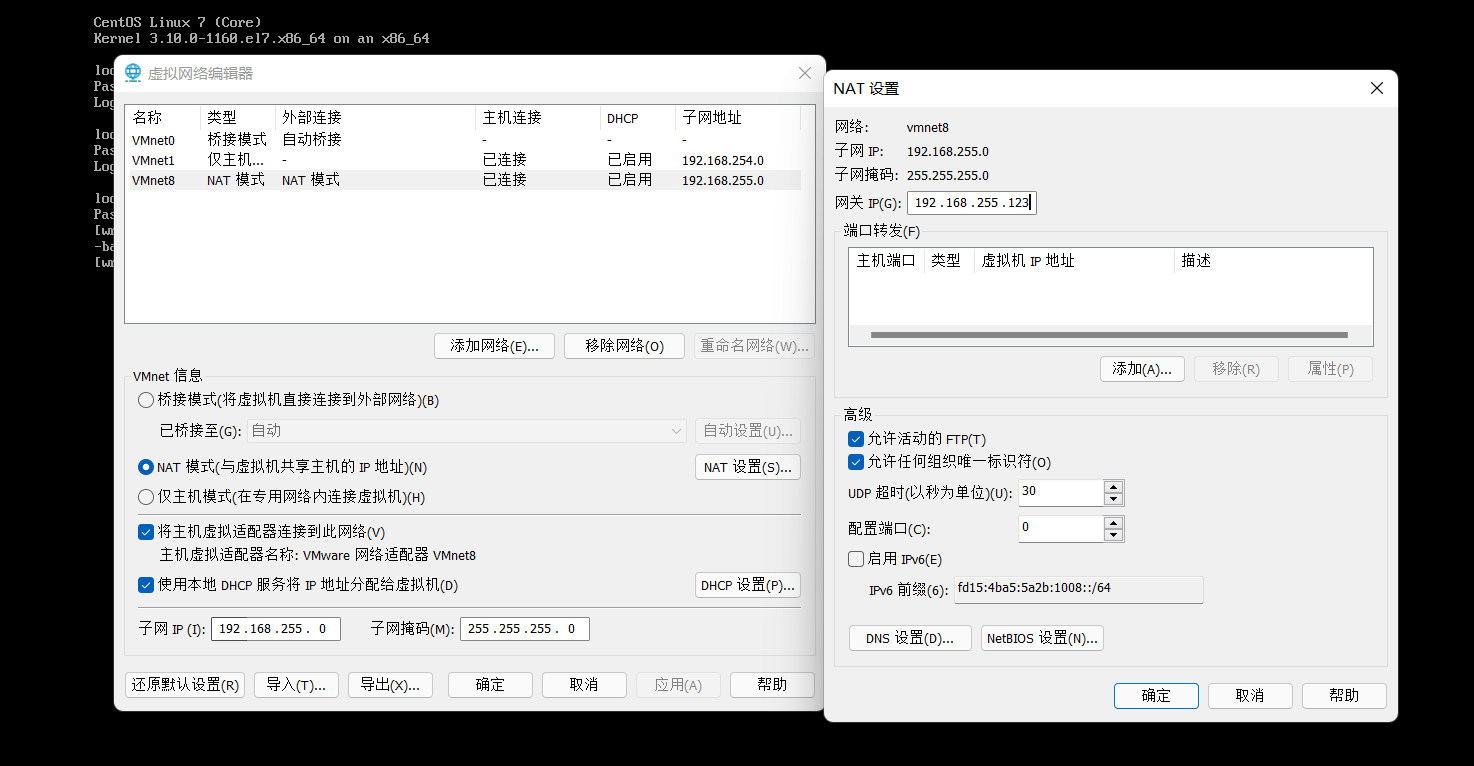Click the 移除网络(O) button

[x=624, y=346]
